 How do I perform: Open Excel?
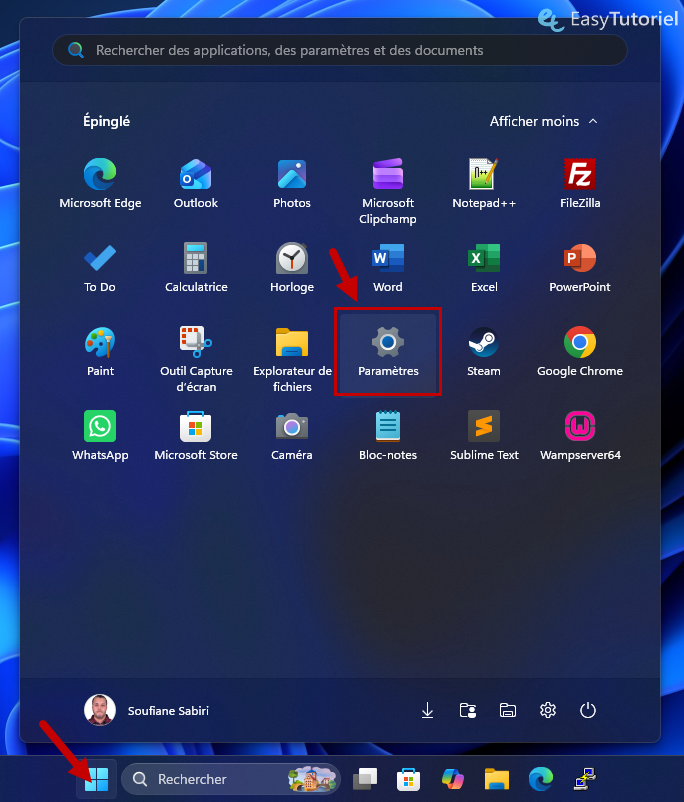click(x=484, y=268)
